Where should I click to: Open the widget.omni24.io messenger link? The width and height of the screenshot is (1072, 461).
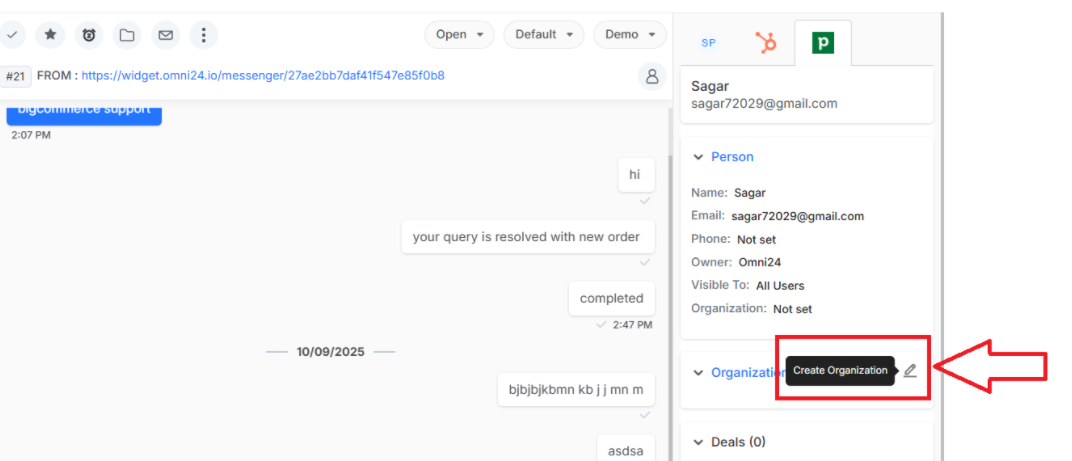(x=263, y=75)
